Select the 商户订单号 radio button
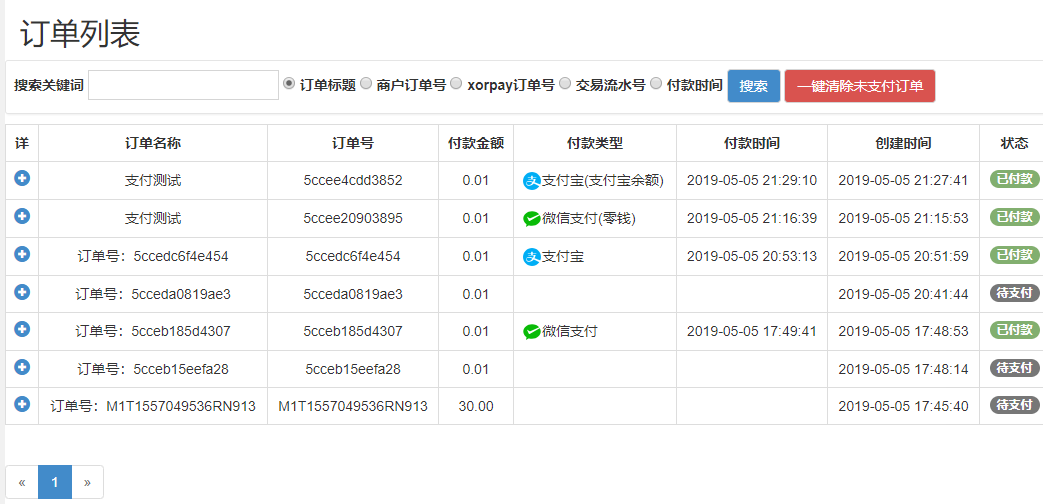This screenshot has height=504, width=1043. (x=366, y=84)
